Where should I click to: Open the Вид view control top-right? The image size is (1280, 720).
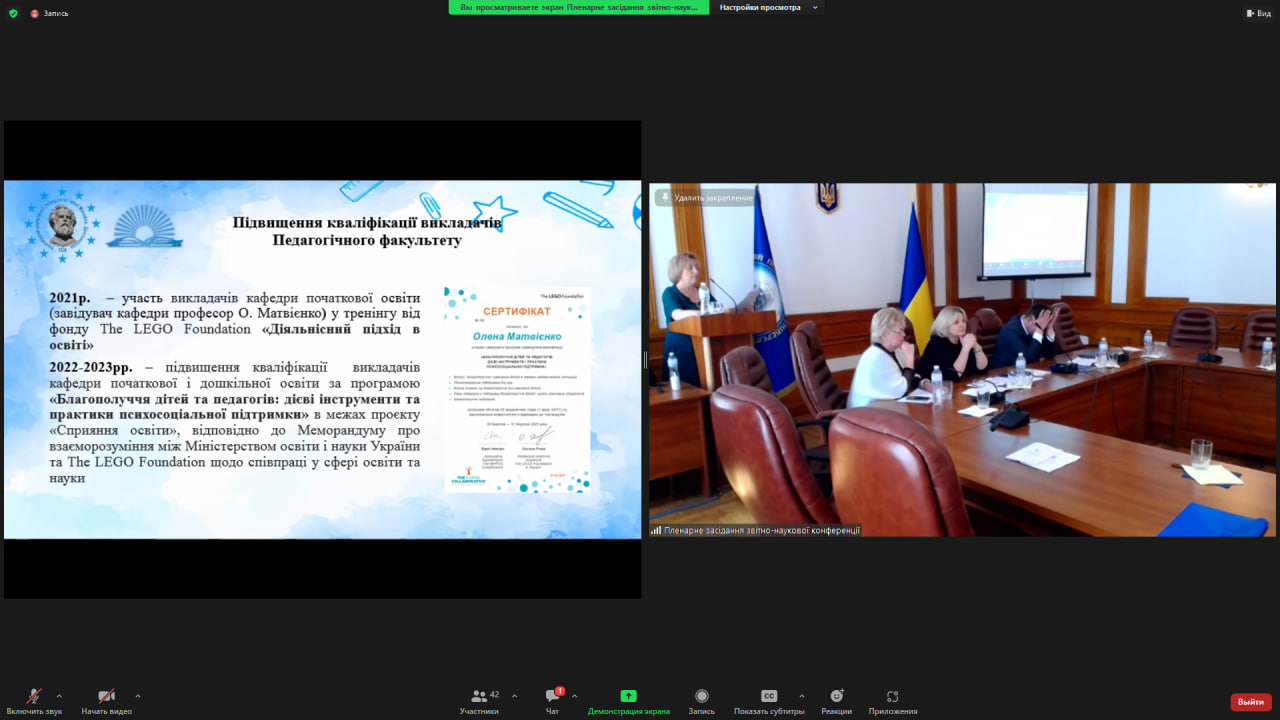tap(1258, 13)
